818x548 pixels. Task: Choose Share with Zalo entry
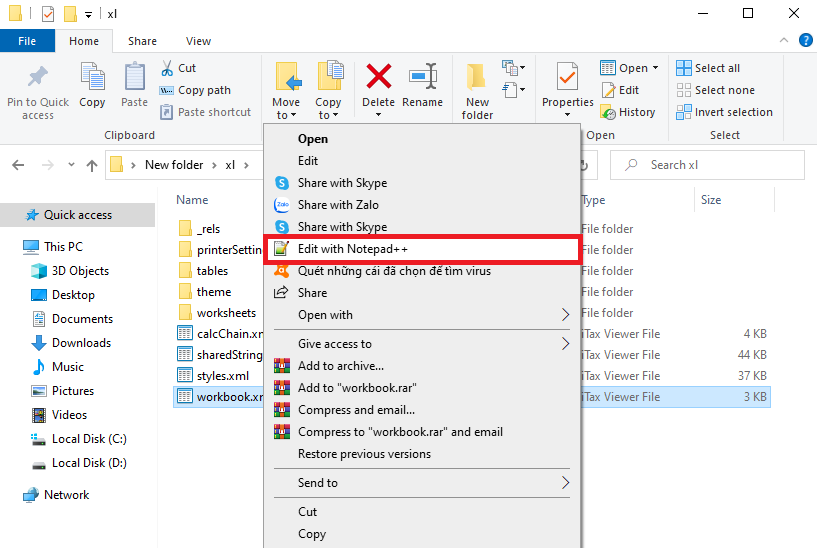tap(338, 205)
